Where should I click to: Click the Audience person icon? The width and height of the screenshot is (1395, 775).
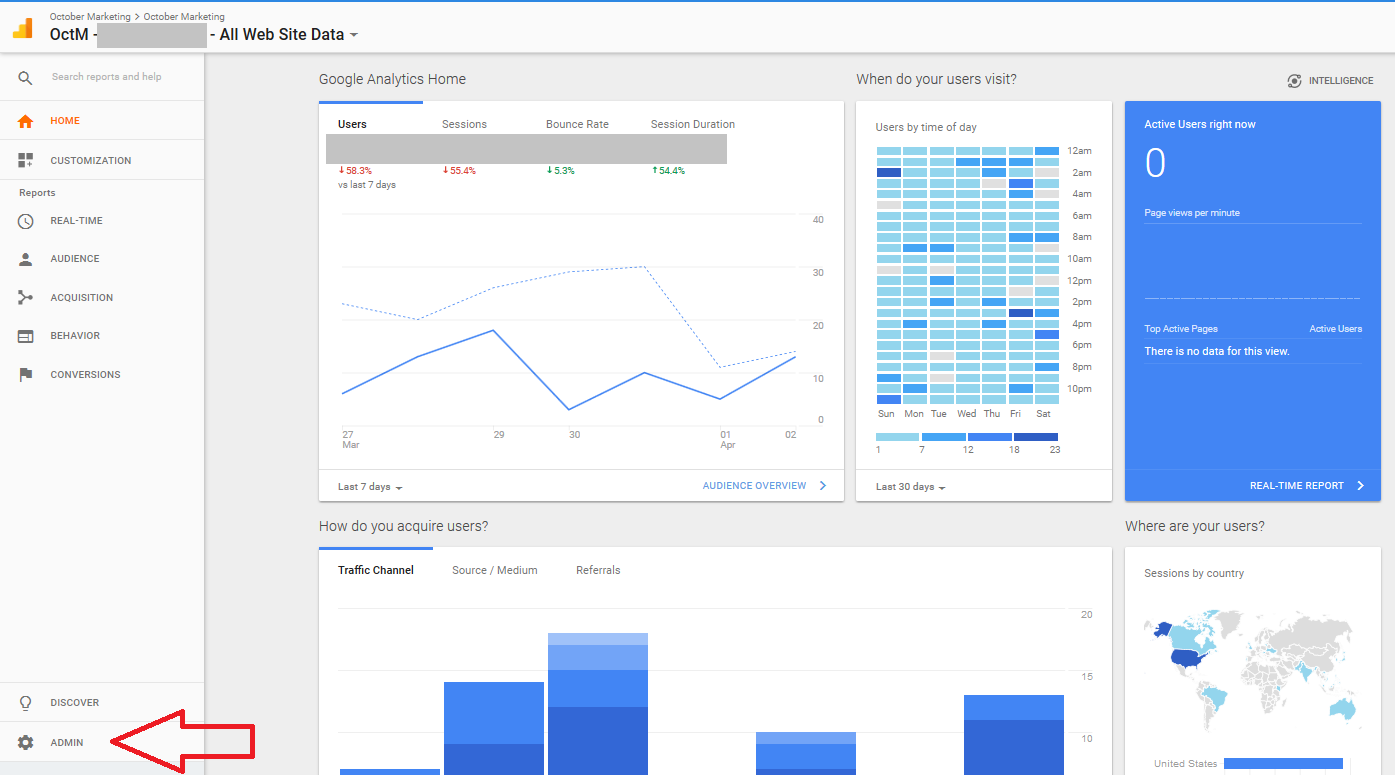[x=26, y=259]
